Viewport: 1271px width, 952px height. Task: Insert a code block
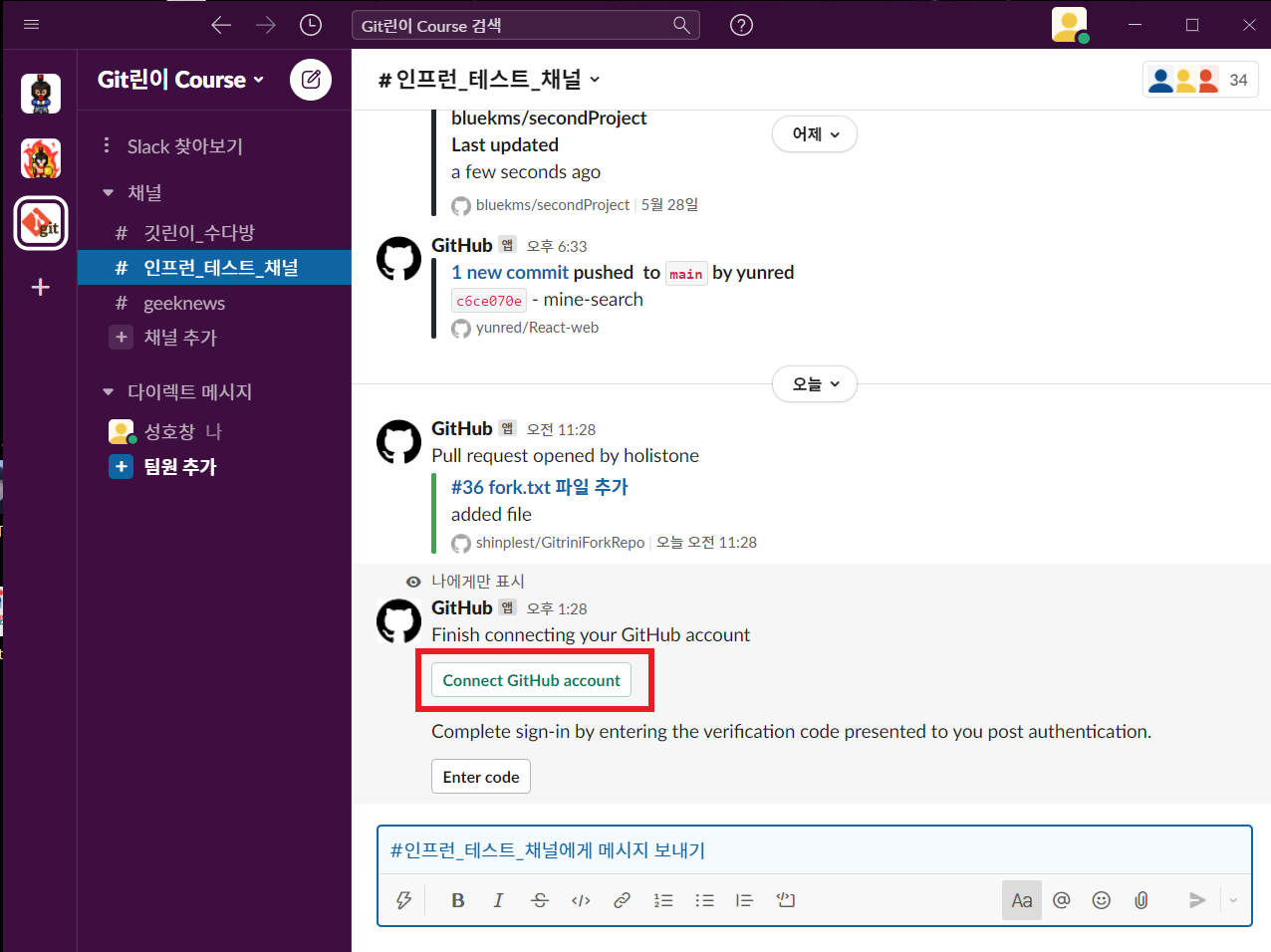click(786, 900)
